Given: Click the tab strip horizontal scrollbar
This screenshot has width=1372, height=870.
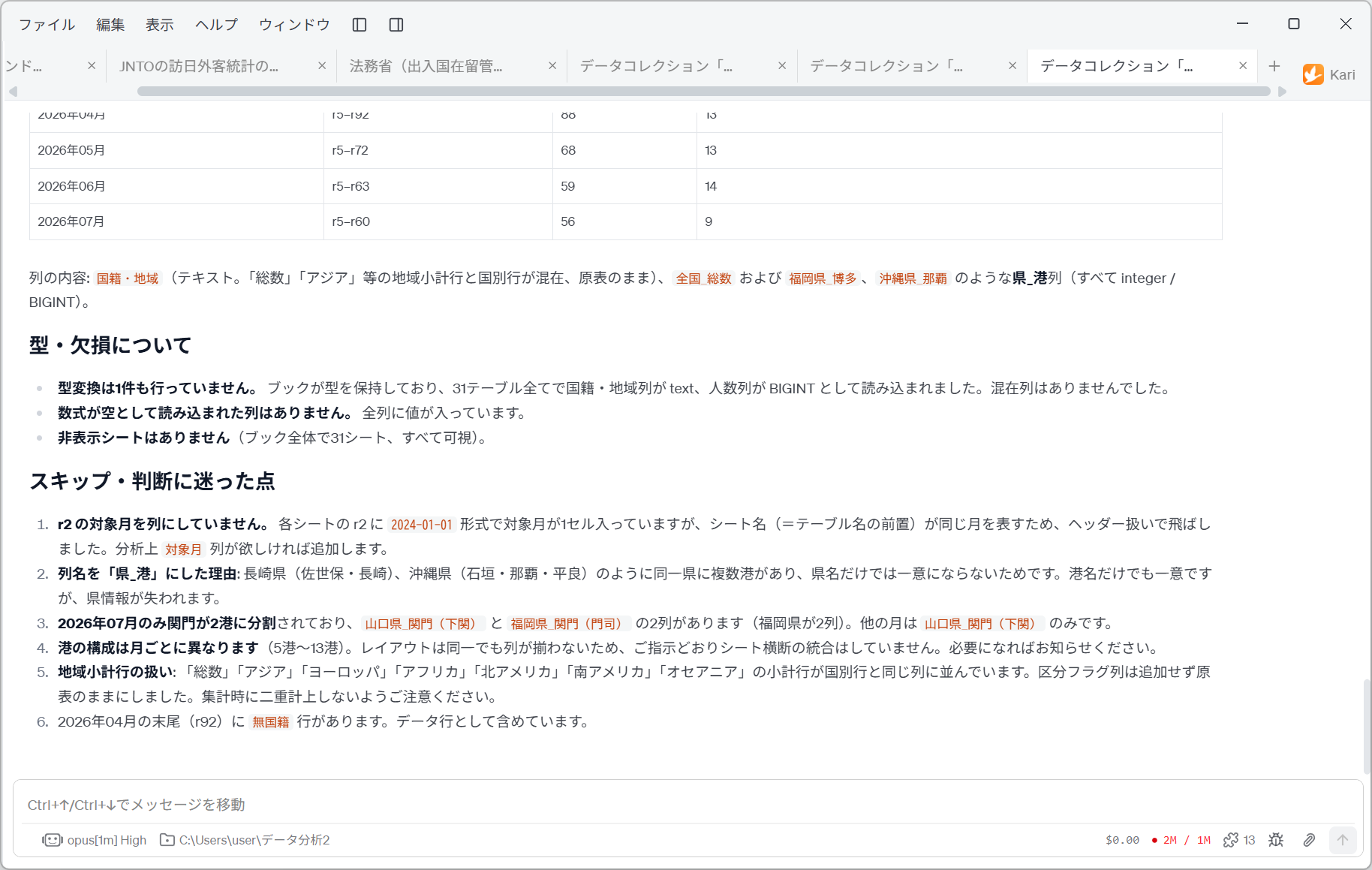Looking at the screenshot, I should [x=703, y=92].
